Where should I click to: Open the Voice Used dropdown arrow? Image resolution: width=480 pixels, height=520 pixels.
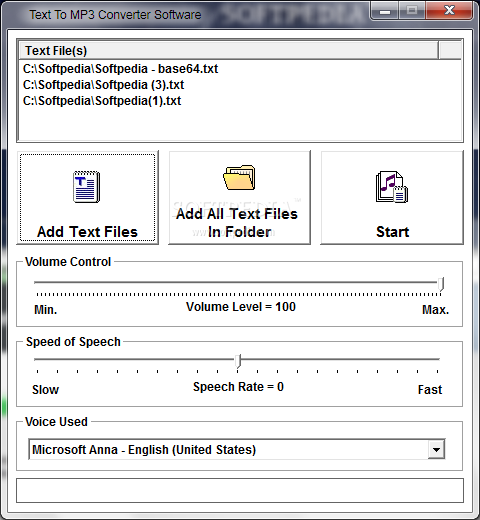tap(436, 450)
